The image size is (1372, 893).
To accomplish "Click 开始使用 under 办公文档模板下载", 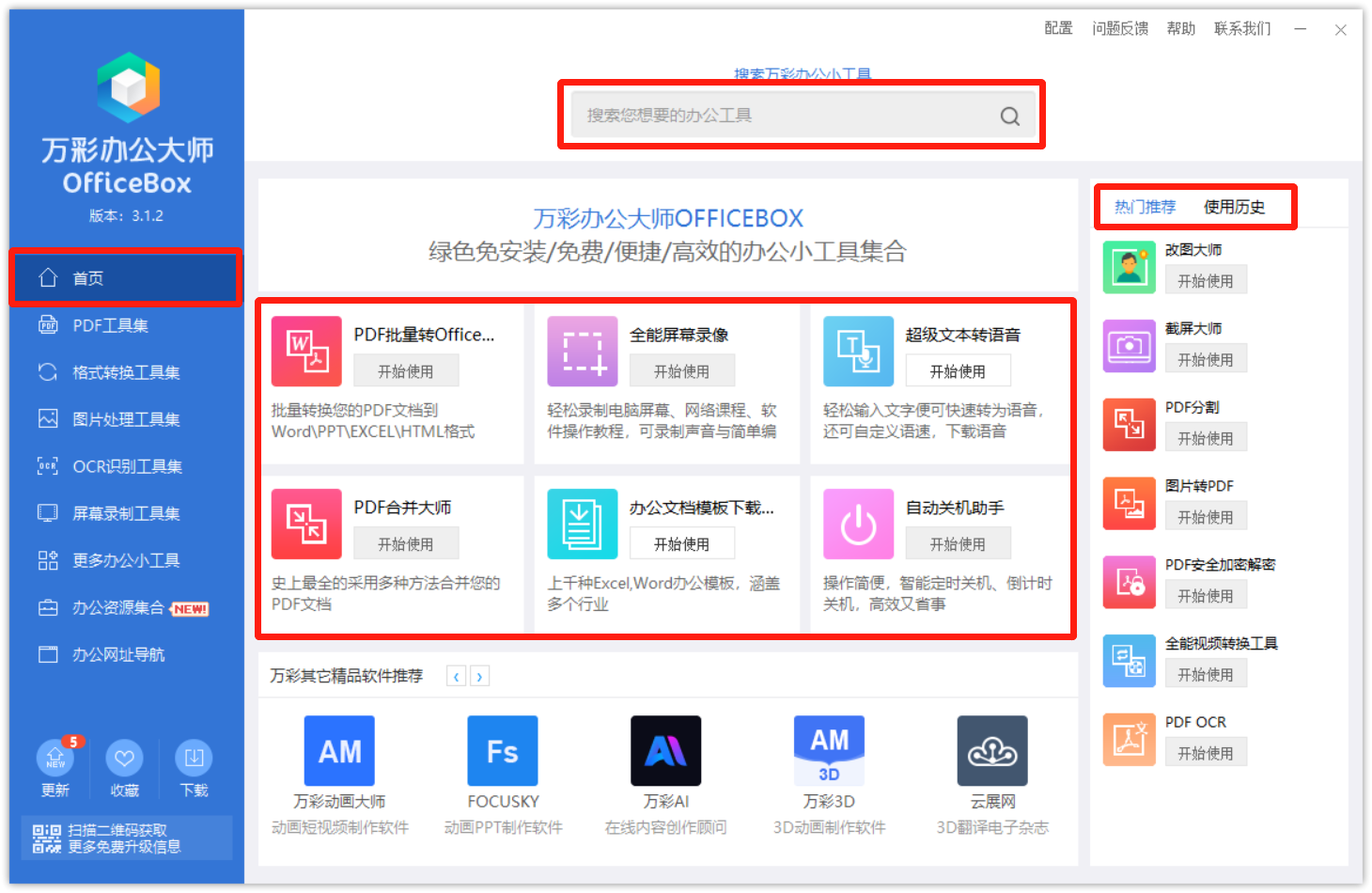I will (682, 544).
